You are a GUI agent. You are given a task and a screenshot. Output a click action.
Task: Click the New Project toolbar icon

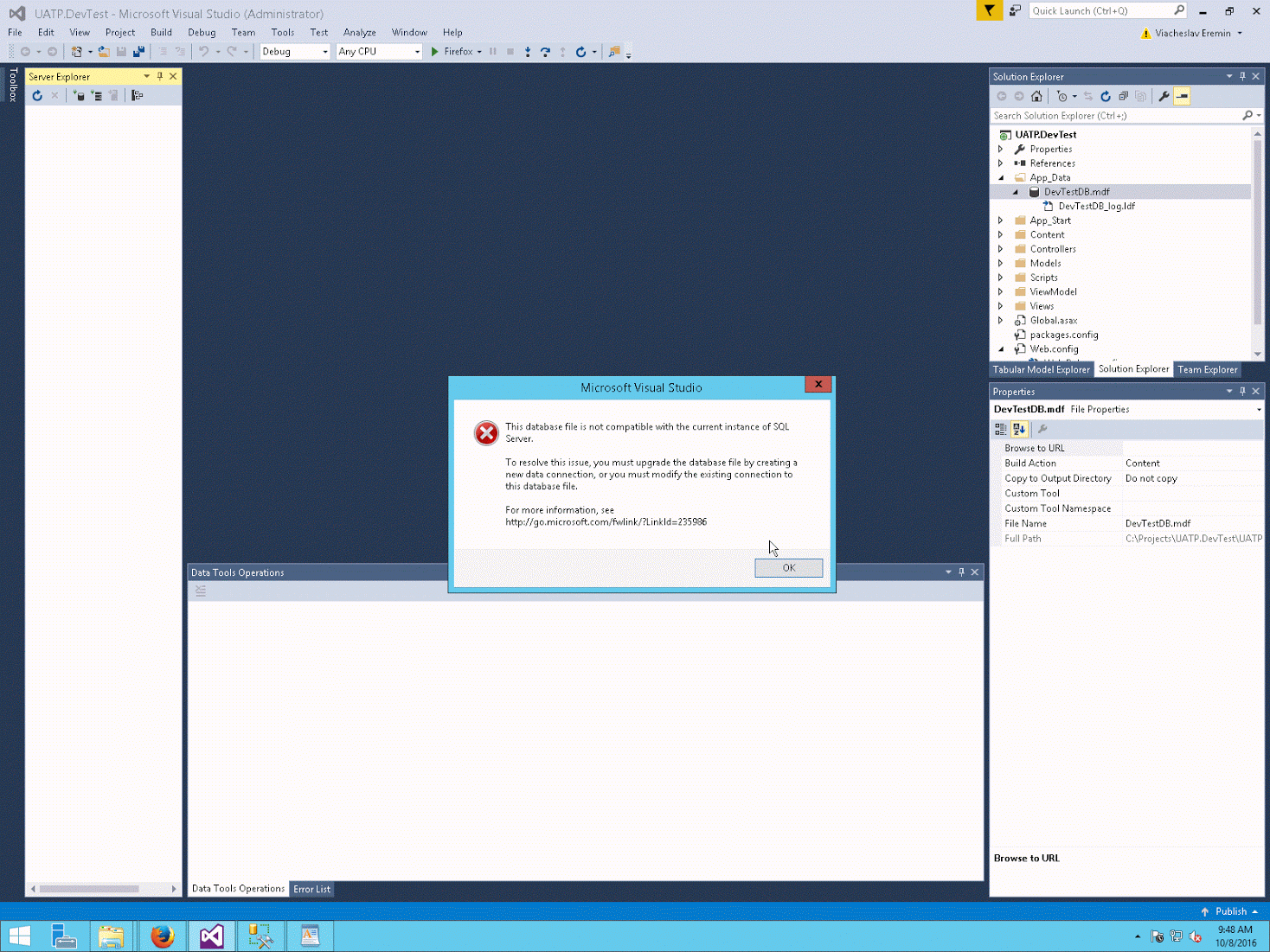tap(77, 52)
